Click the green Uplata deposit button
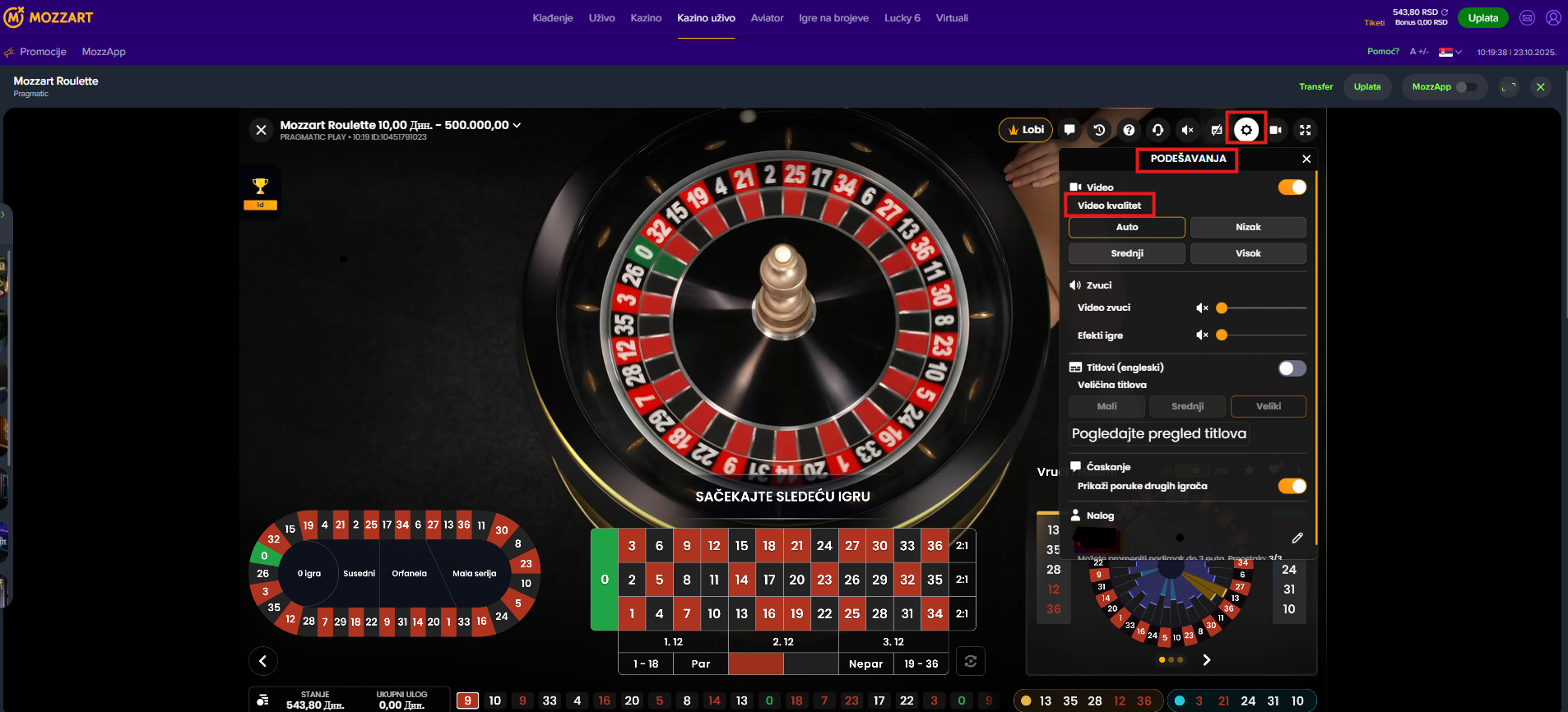The height and width of the screenshot is (712, 1568). click(x=1483, y=18)
